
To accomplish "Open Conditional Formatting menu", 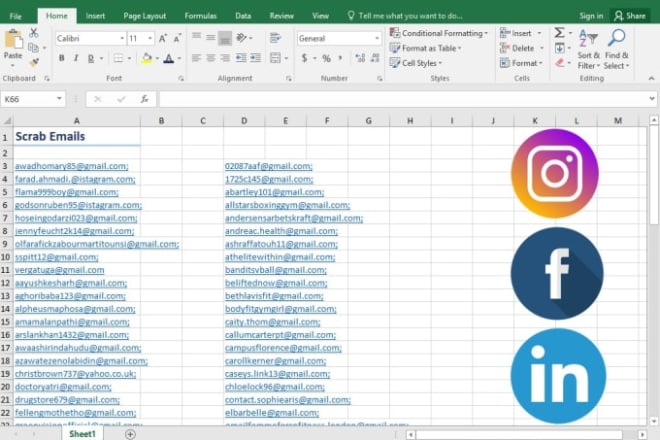I will 438,33.
